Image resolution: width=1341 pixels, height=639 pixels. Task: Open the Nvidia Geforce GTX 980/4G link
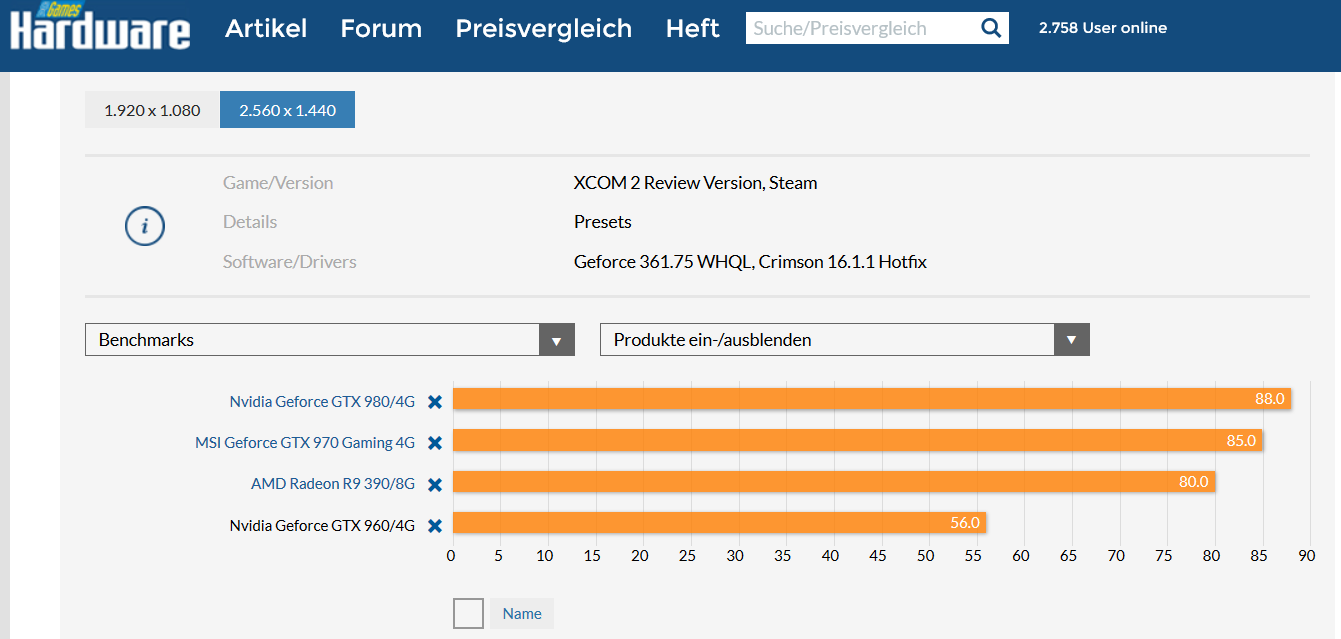tap(322, 402)
